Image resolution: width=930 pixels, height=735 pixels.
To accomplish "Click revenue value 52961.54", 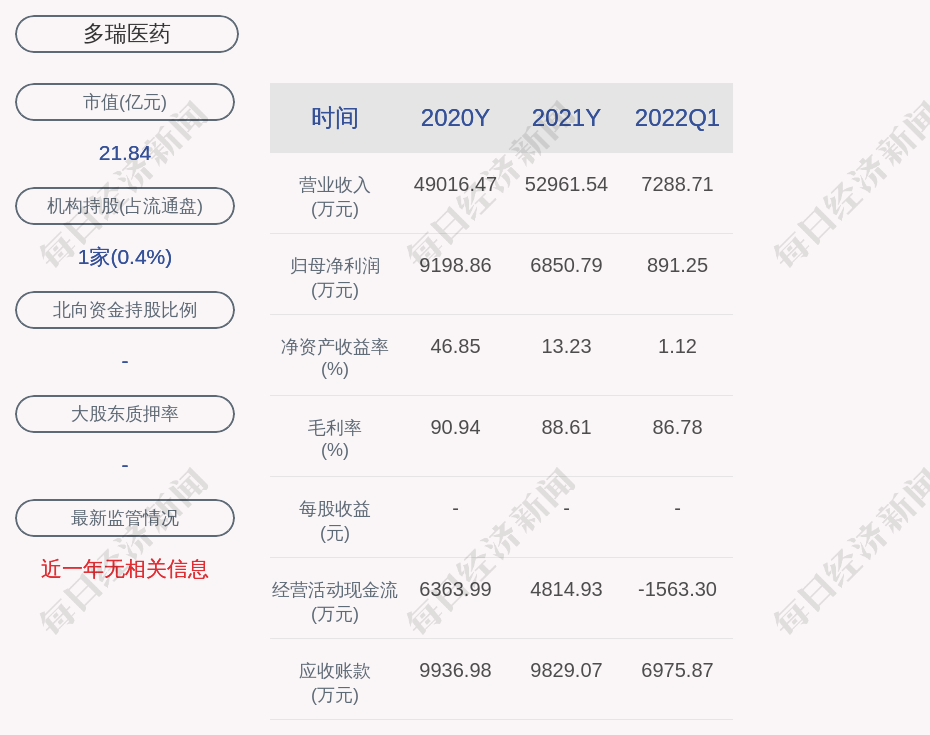I will point(566,184).
